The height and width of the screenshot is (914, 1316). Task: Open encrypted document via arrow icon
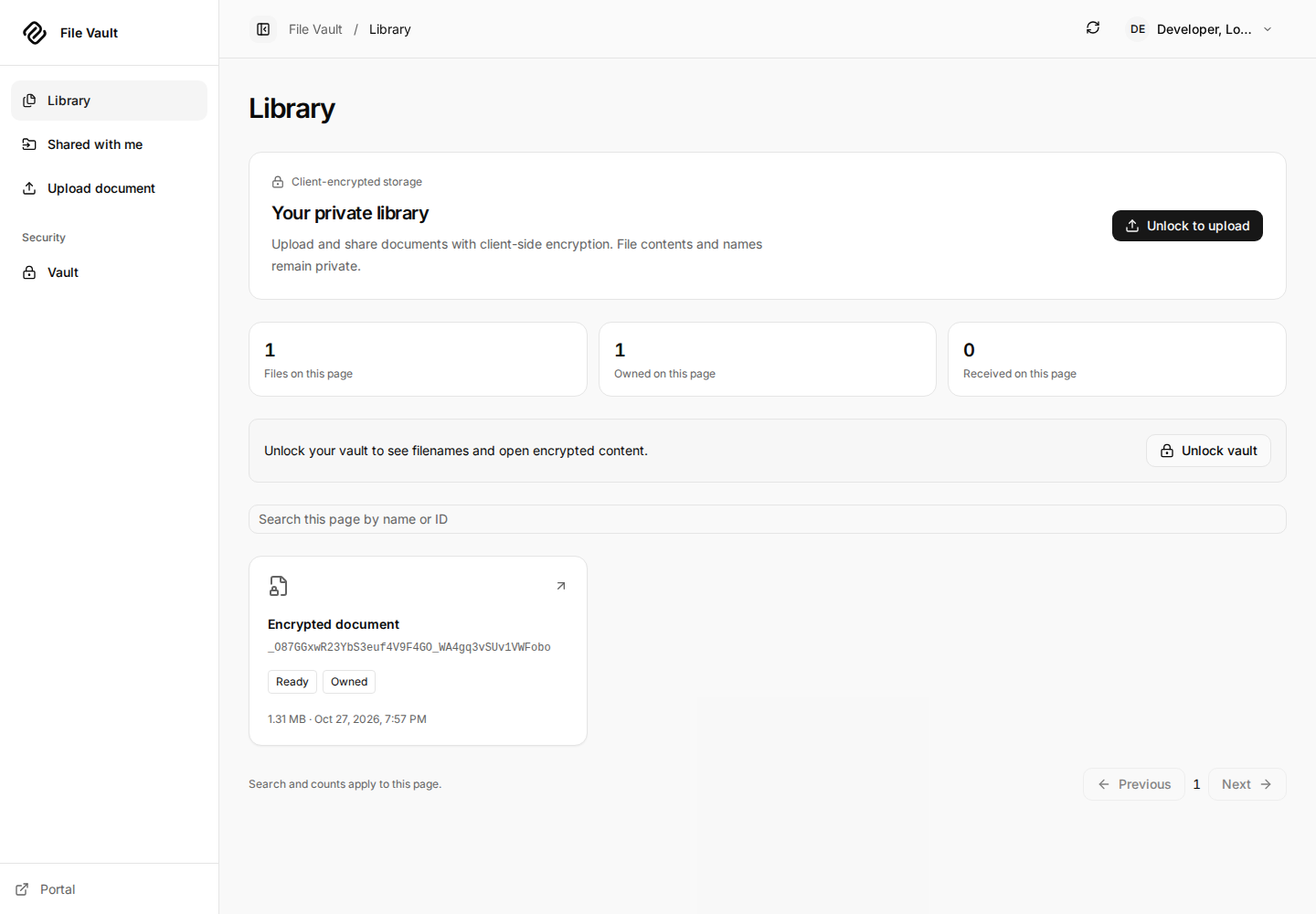point(561,586)
